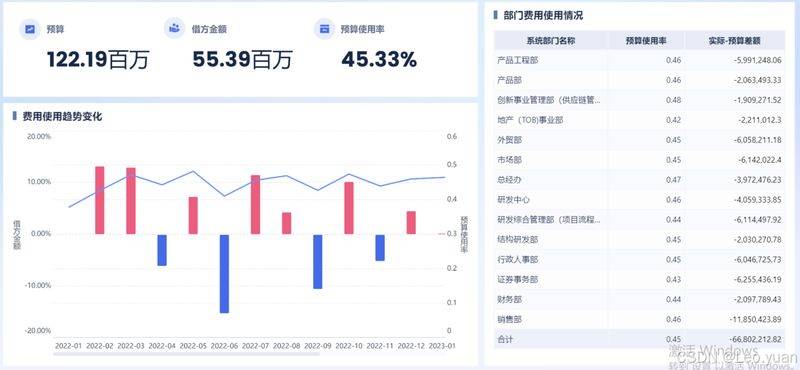800x370 pixels.
Task: Click the 0.47 usage rate for 总经办
Action: pos(673,180)
